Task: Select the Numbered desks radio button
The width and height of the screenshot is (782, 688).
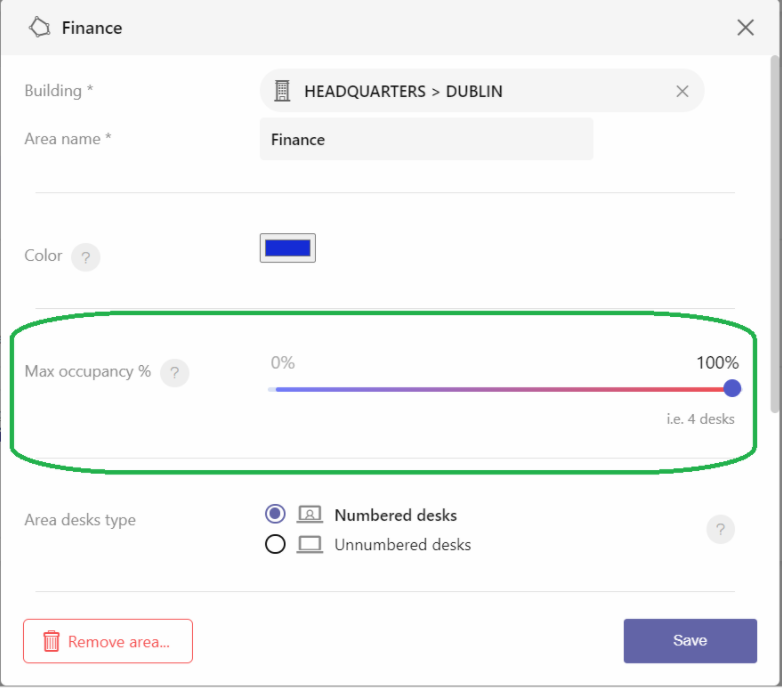Action: (x=275, y=514)
